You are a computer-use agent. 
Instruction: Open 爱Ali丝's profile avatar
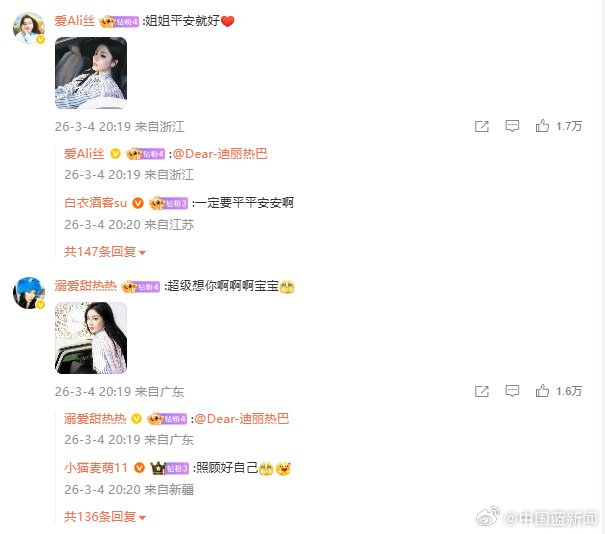(x=29, y=28)
